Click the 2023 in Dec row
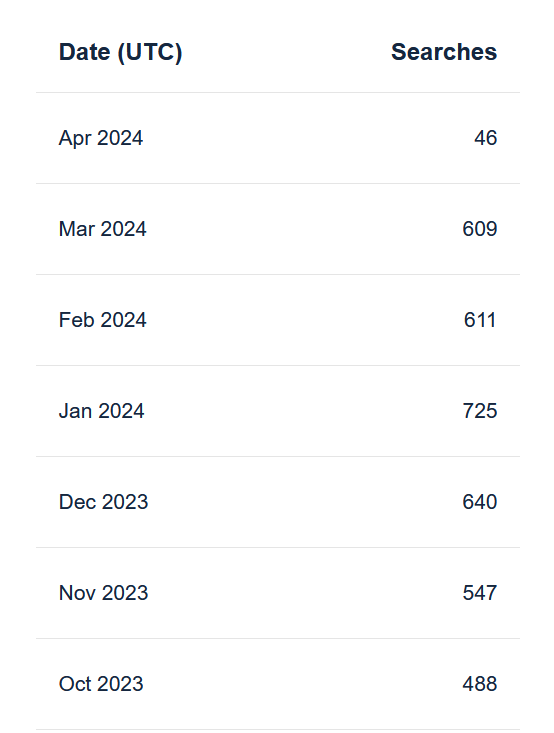The width and height of the screenshot is (554, 733). [x=125, y=502]
